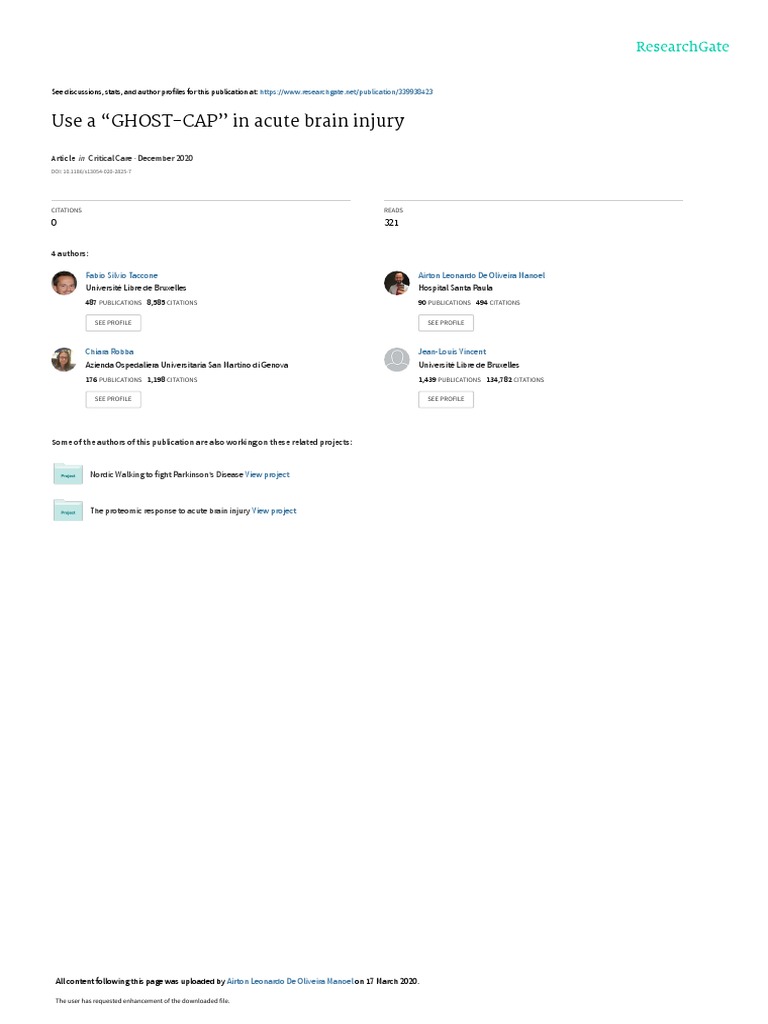Click See Profile under Chiara Robba

click(x=113, y=399)
